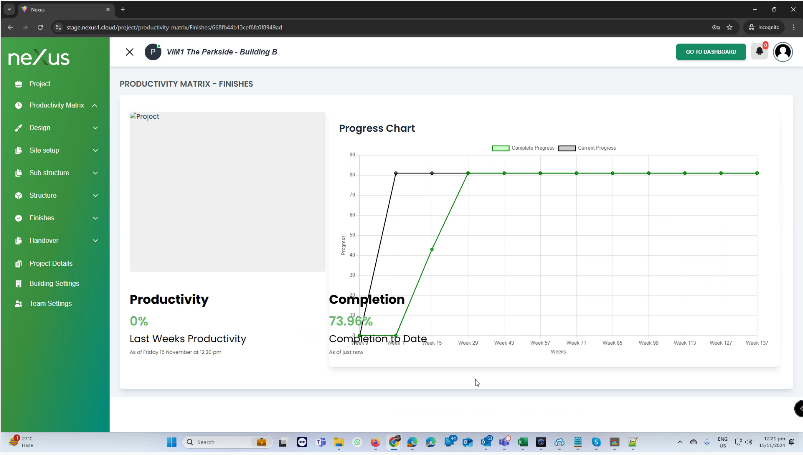Close the project panel with X icon

129,52
